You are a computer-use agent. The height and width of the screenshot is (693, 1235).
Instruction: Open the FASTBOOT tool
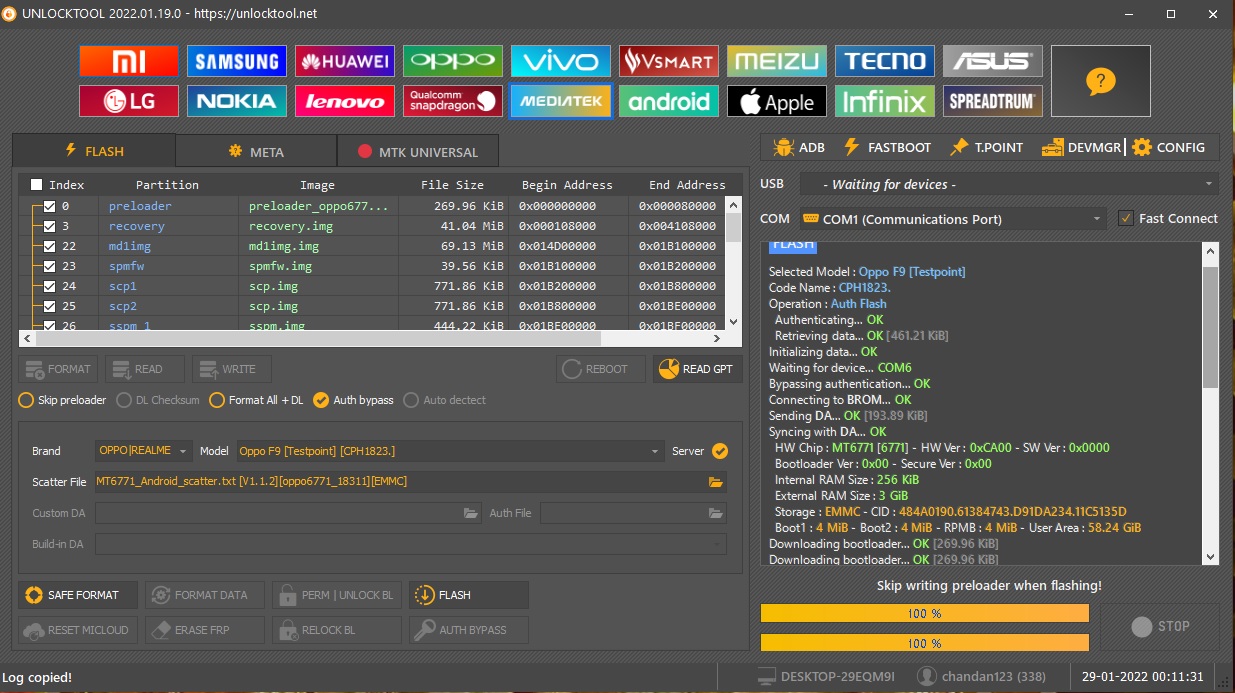[888, 147]
